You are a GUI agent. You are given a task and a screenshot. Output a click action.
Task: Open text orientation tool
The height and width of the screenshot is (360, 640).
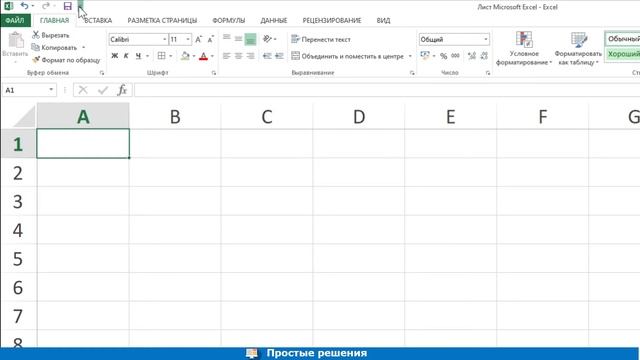[267, 39]
